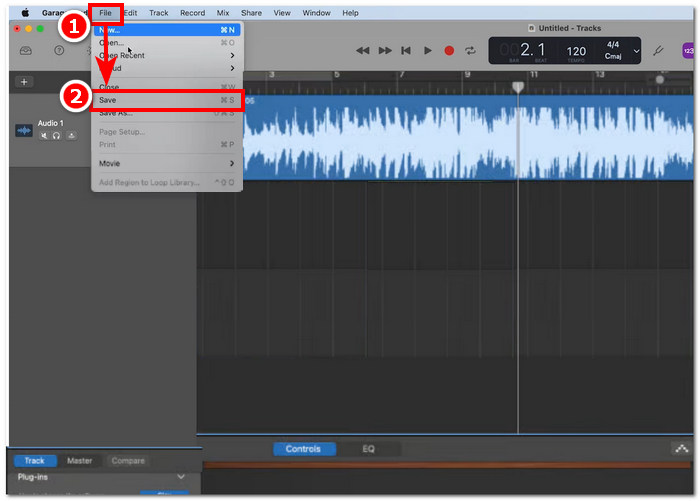Click the Compare button

point(128,460)
